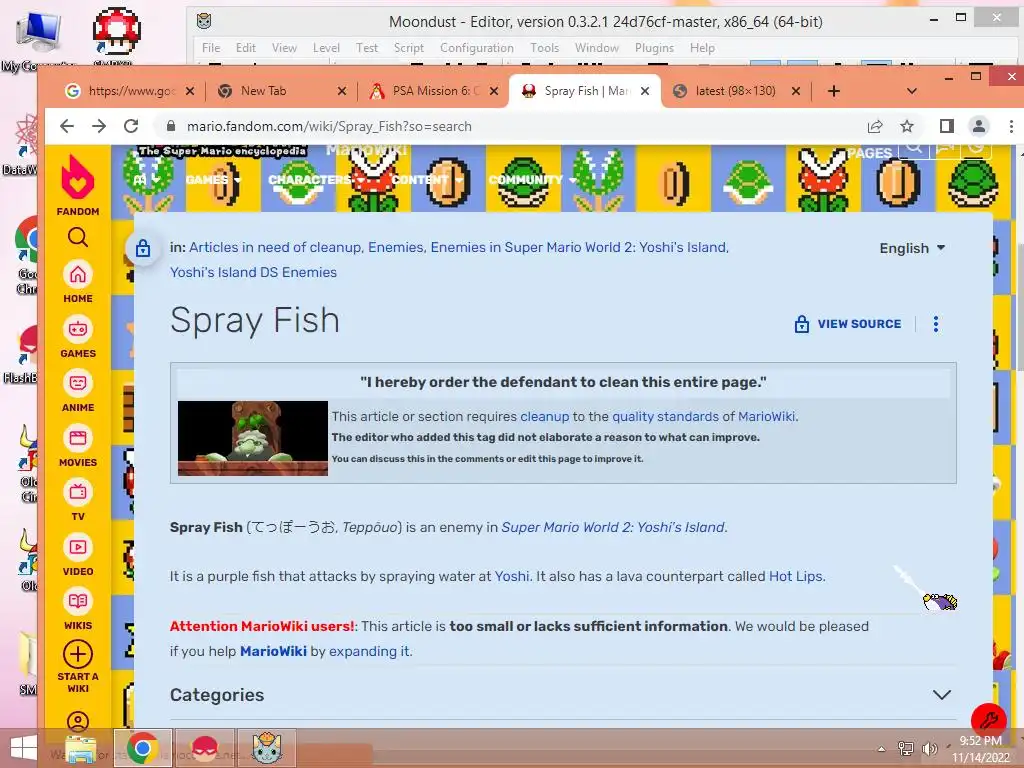Open the TV sidebar icon
Viewport: 1024px width, 768px height.
78,492
